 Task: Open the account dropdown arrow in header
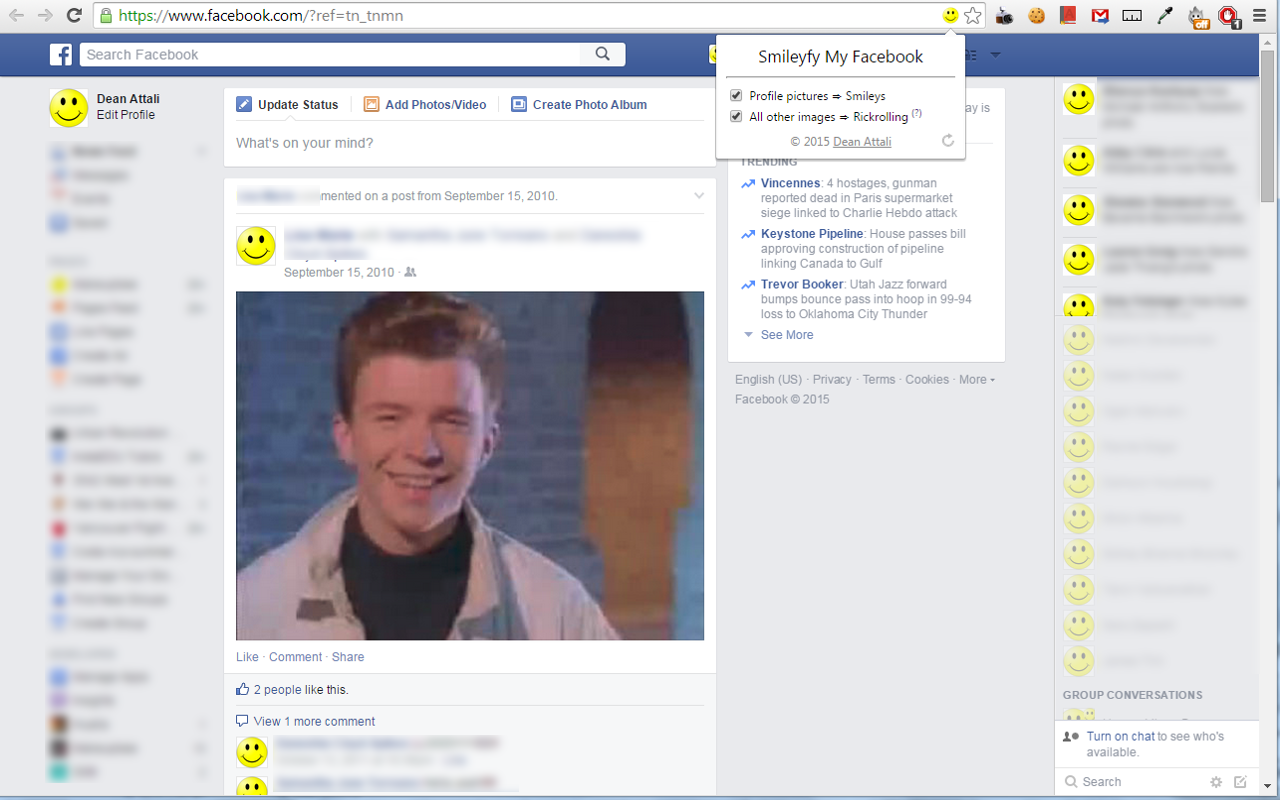coord(995,55)
